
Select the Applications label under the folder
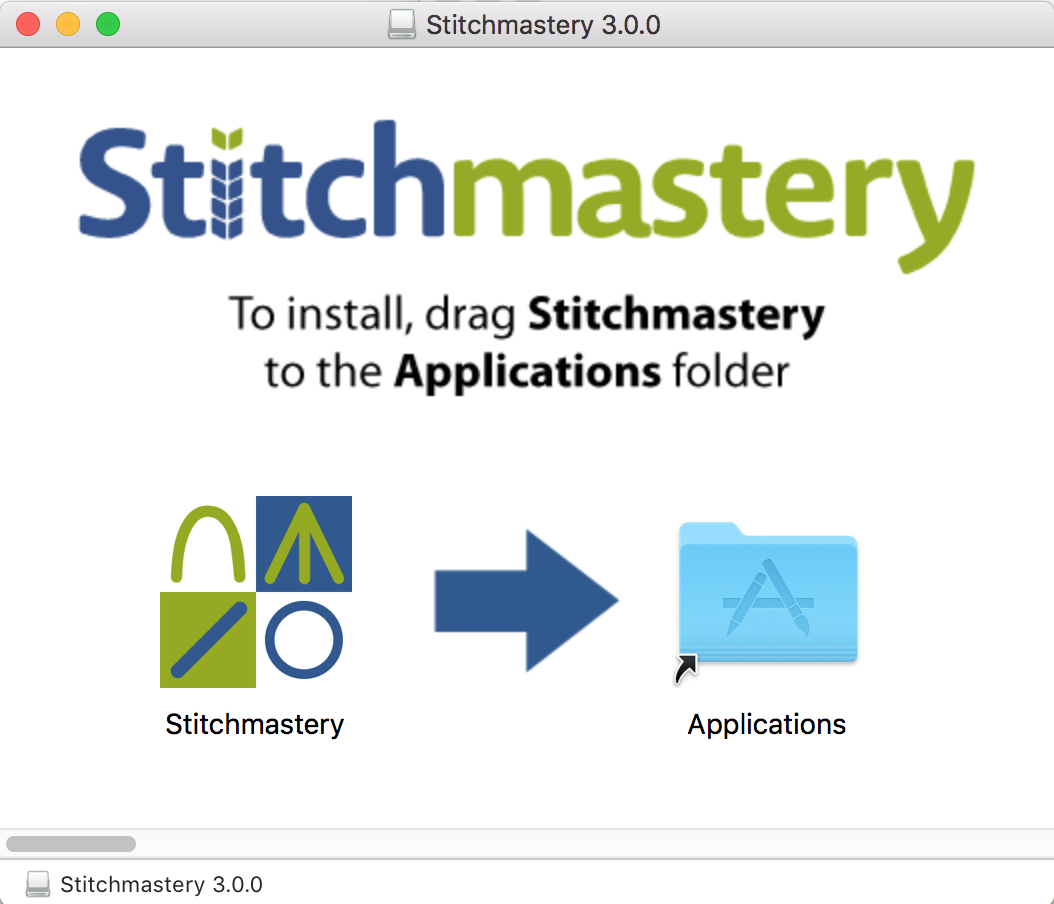click(767, 724)
